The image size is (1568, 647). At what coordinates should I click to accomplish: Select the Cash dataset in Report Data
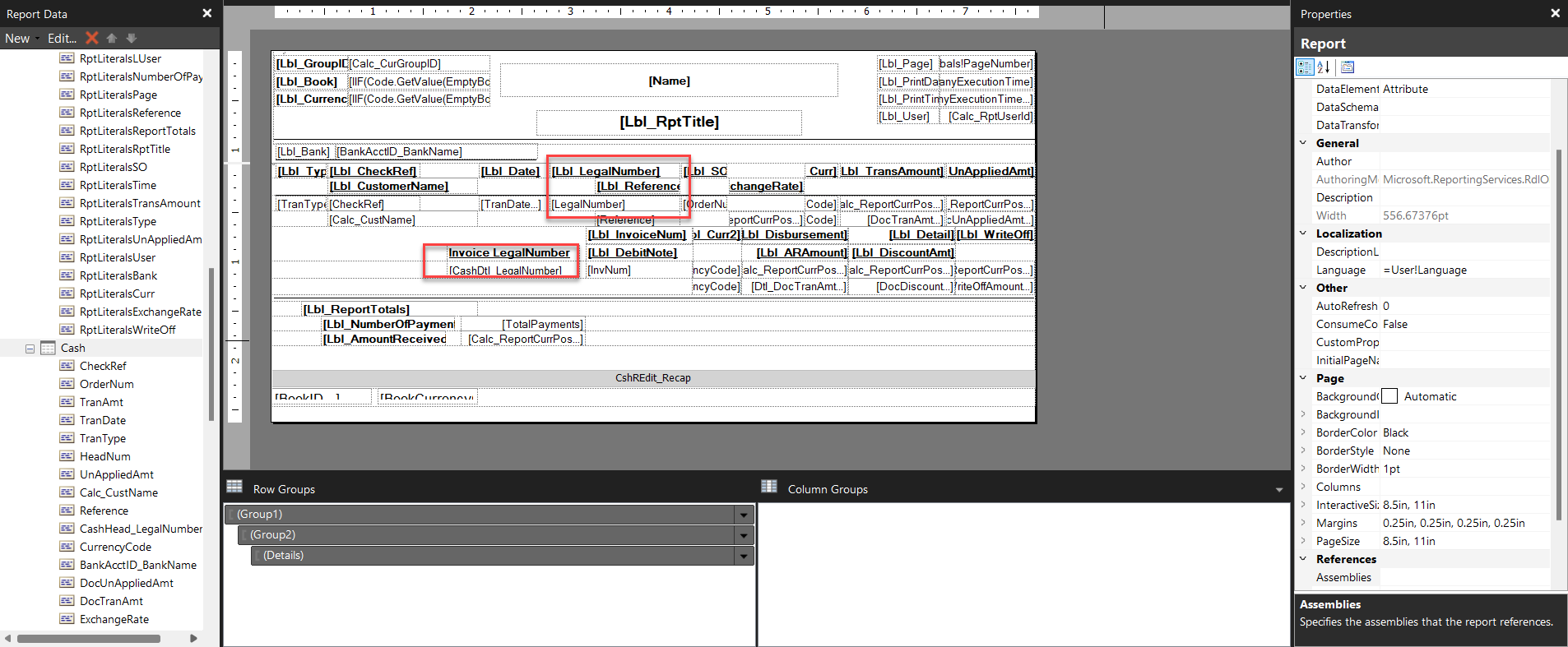point(73,348)
